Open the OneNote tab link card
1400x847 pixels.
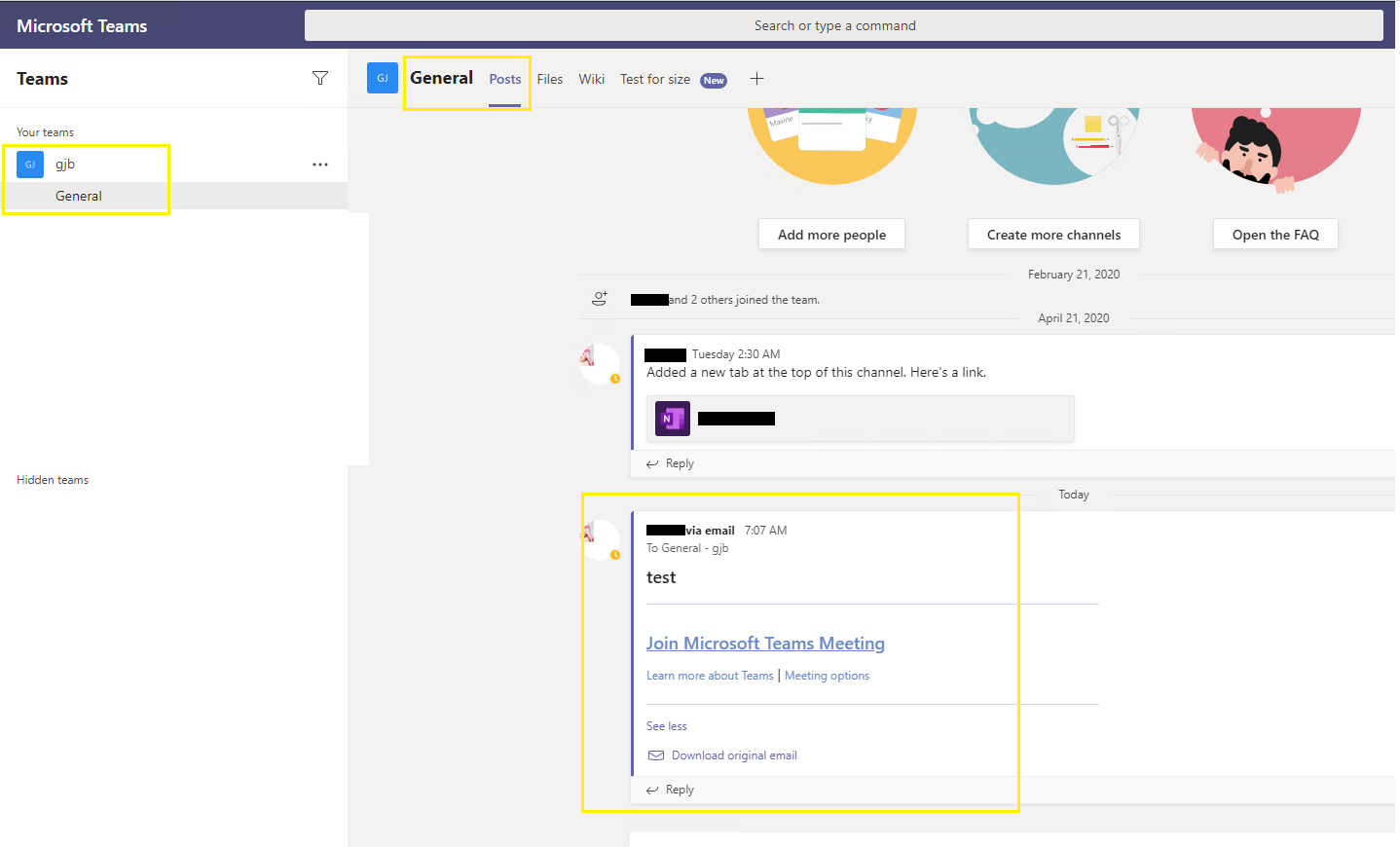point(860,419)
